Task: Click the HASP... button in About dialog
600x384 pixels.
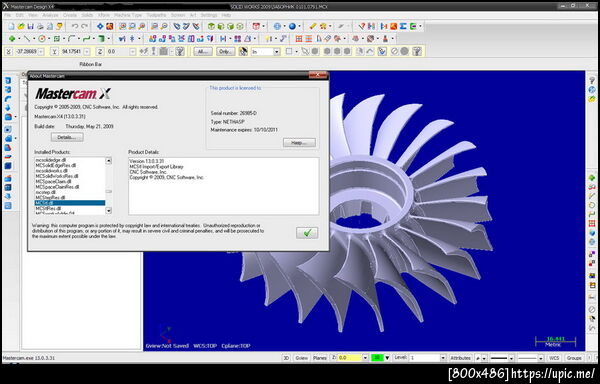Action: pos(299,143)
